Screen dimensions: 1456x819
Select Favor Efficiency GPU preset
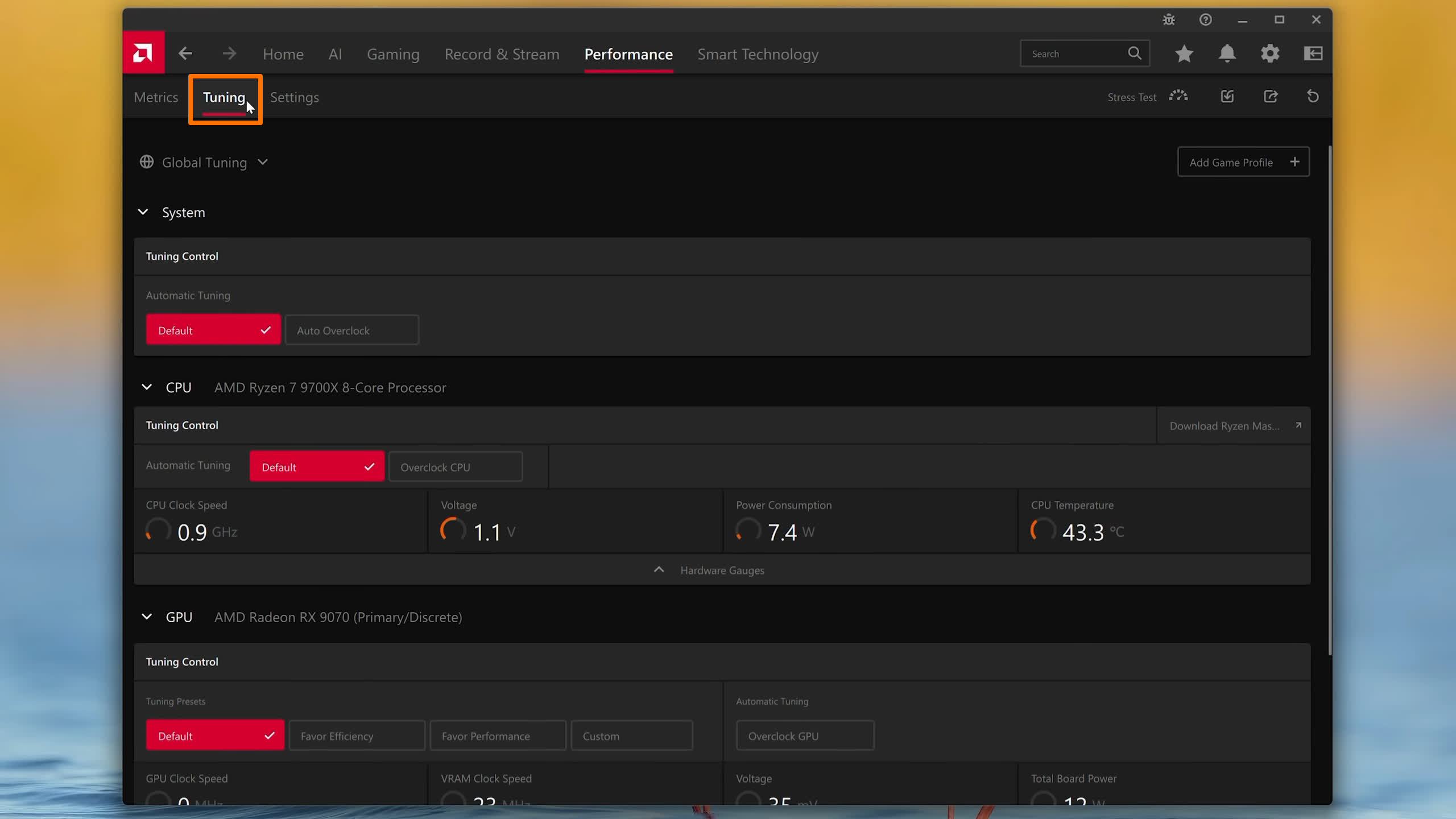pos(357,735)
